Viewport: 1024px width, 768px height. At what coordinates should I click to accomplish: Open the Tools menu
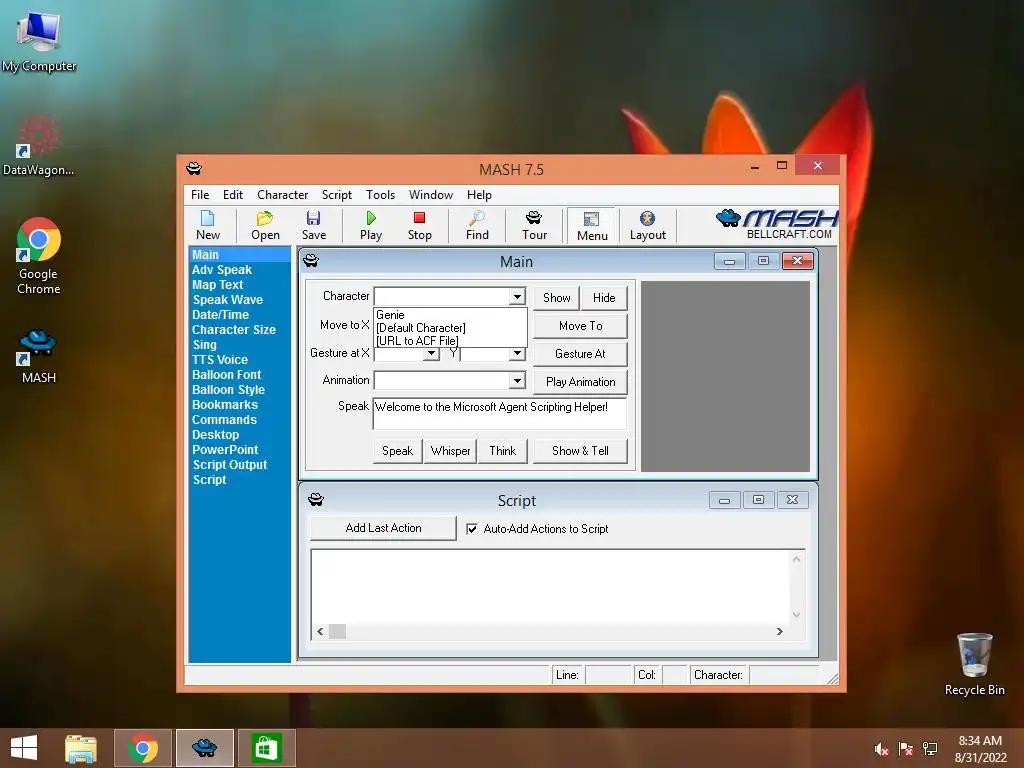(x=380, y=195)
